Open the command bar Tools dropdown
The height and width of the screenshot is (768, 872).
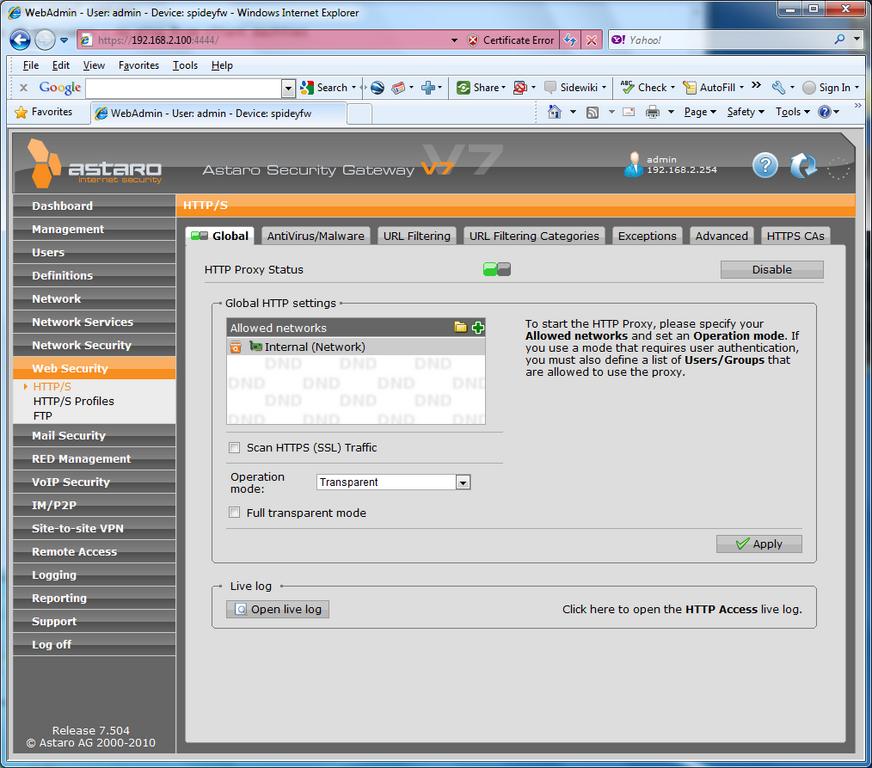[792, 112]
